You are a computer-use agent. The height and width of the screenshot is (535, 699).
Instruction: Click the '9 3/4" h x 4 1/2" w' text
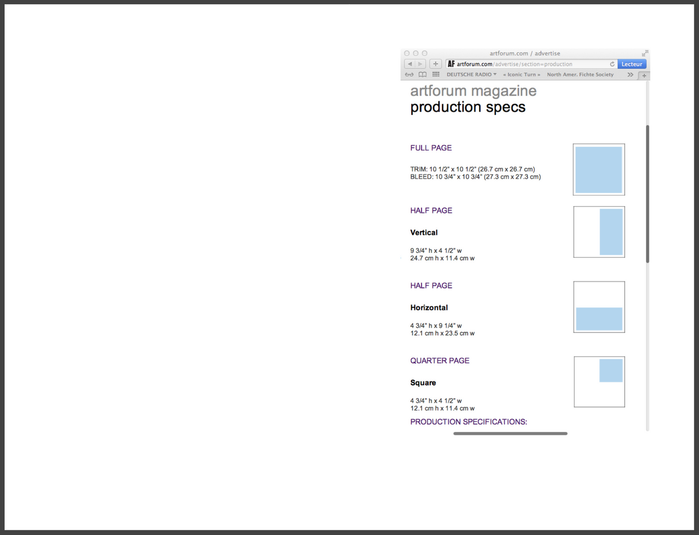click(x=436, y=251)
